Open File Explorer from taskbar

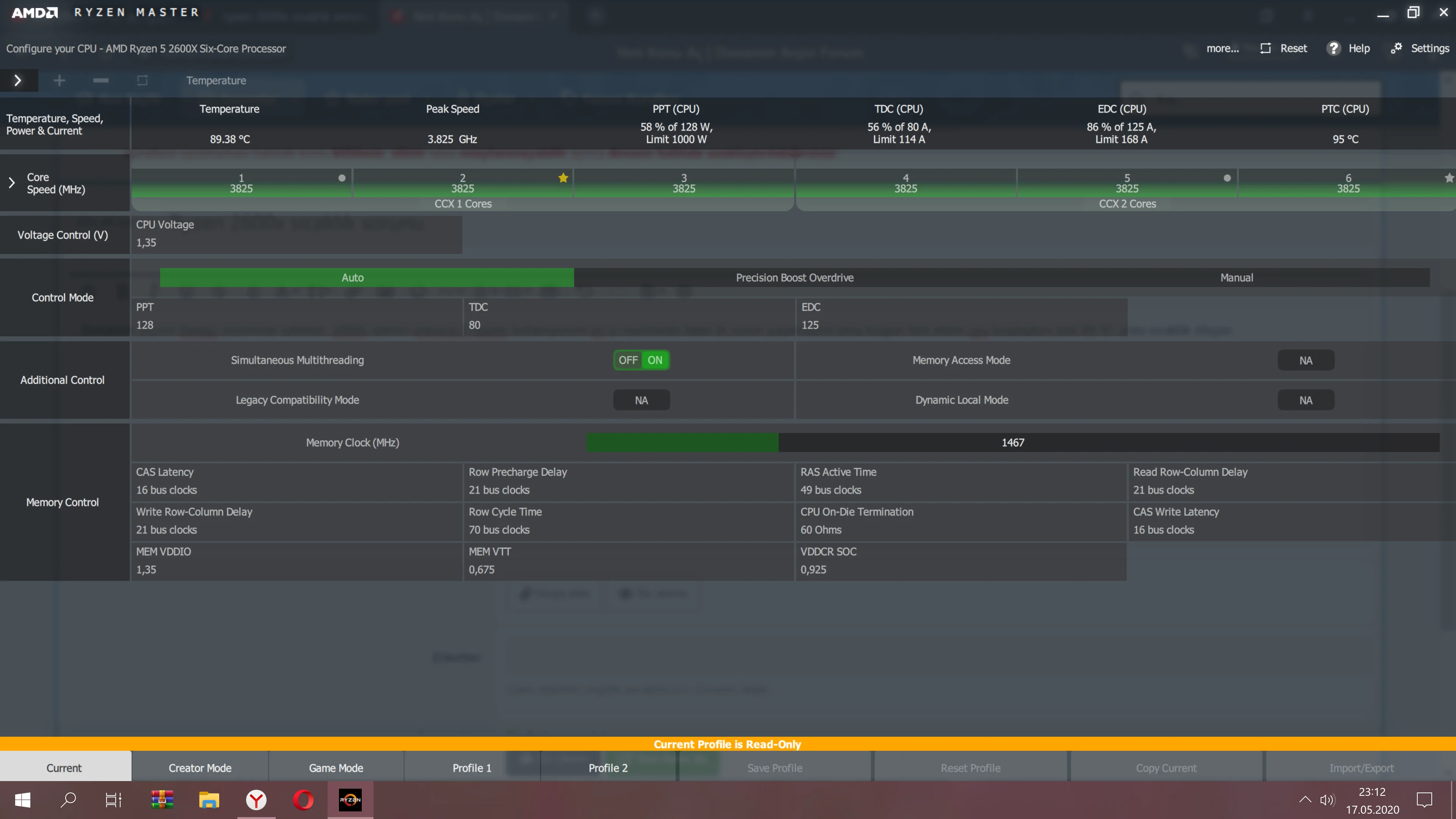[x=209, y=800]
